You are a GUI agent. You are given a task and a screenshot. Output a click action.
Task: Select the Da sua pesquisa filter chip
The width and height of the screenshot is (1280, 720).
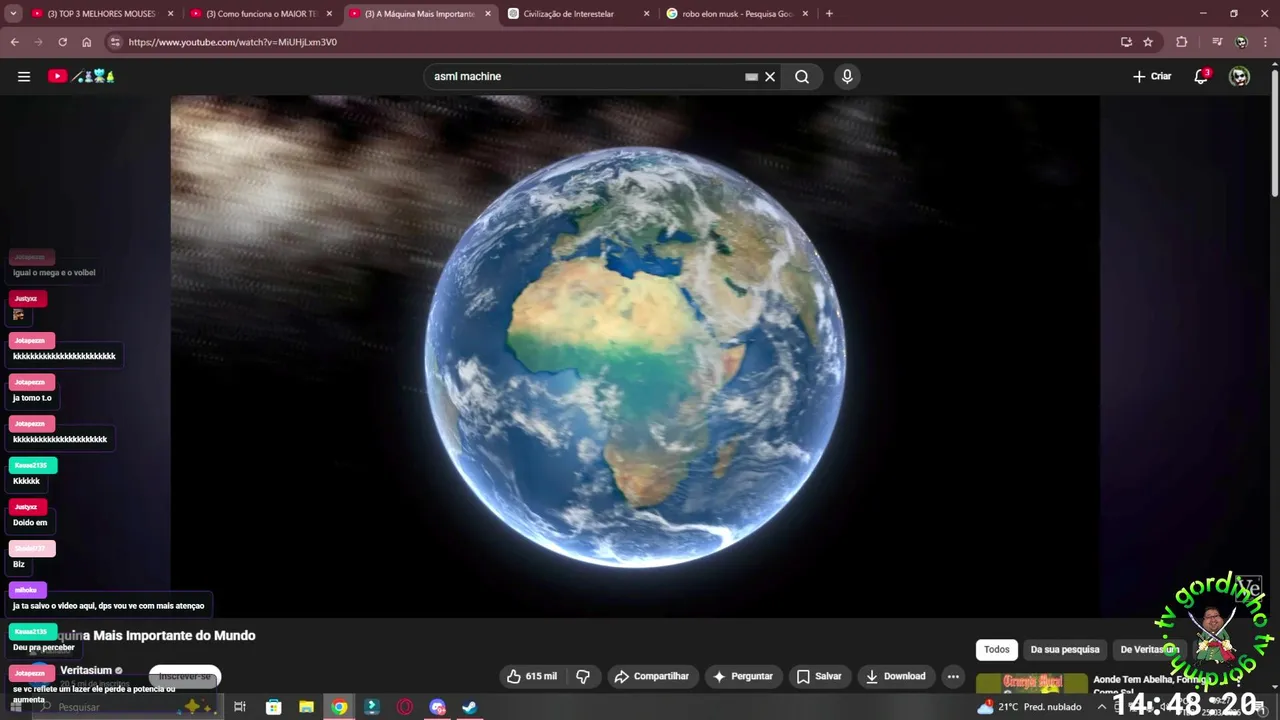[x=1065, y=649]
